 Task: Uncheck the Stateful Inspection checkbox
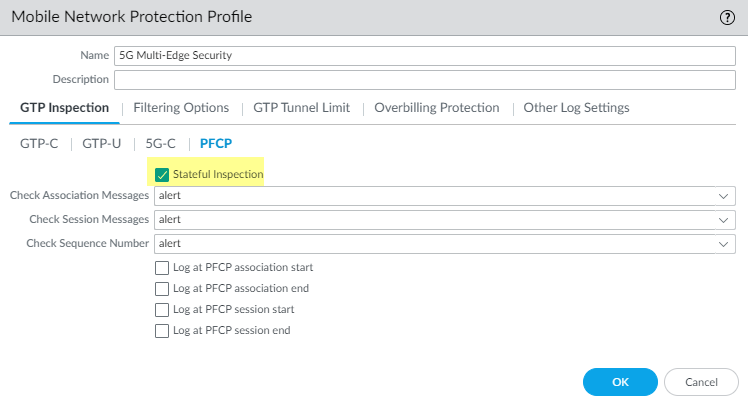163,175
